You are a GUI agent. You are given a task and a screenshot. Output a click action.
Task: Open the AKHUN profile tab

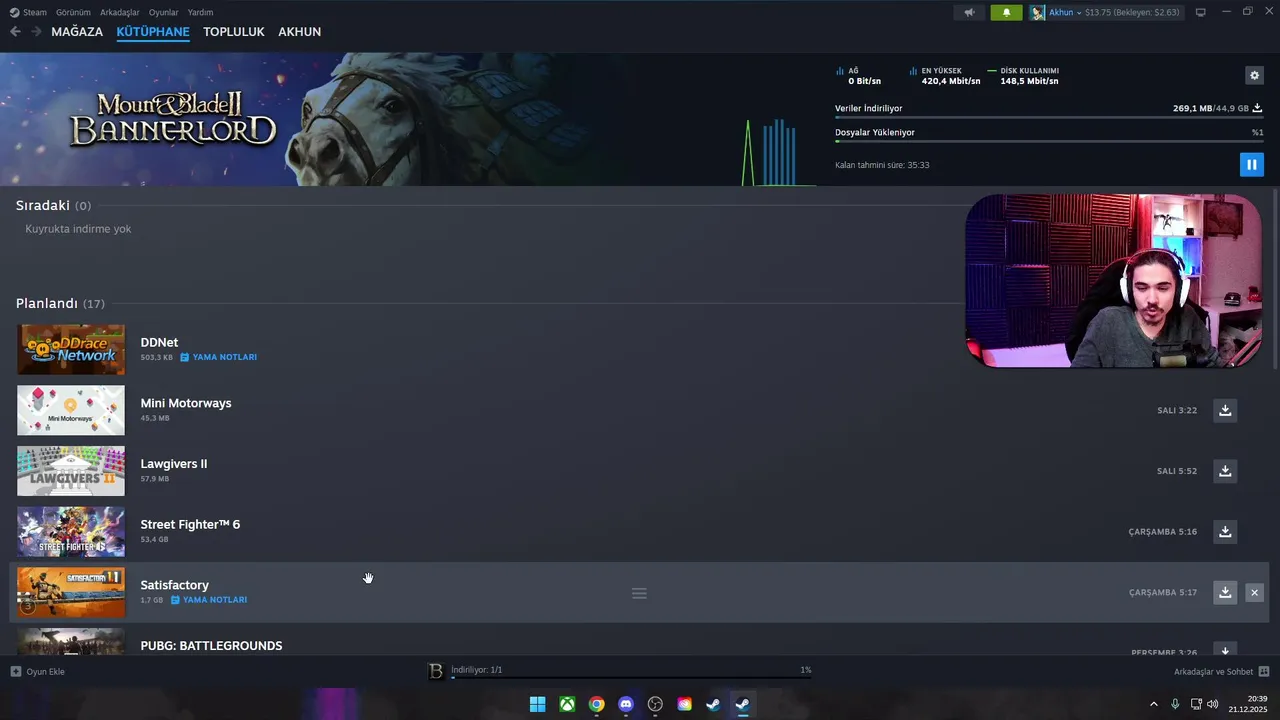299,32
